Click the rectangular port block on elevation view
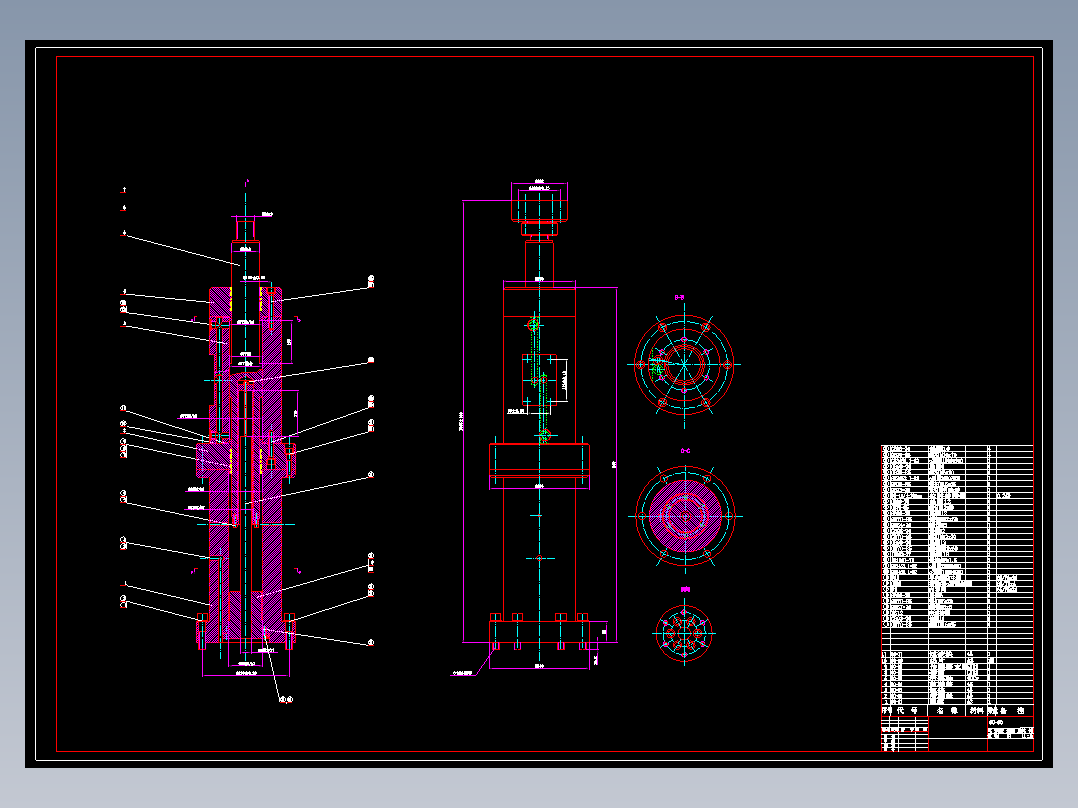Screen dimensions: 1078x808 click(x=539, y=378)
